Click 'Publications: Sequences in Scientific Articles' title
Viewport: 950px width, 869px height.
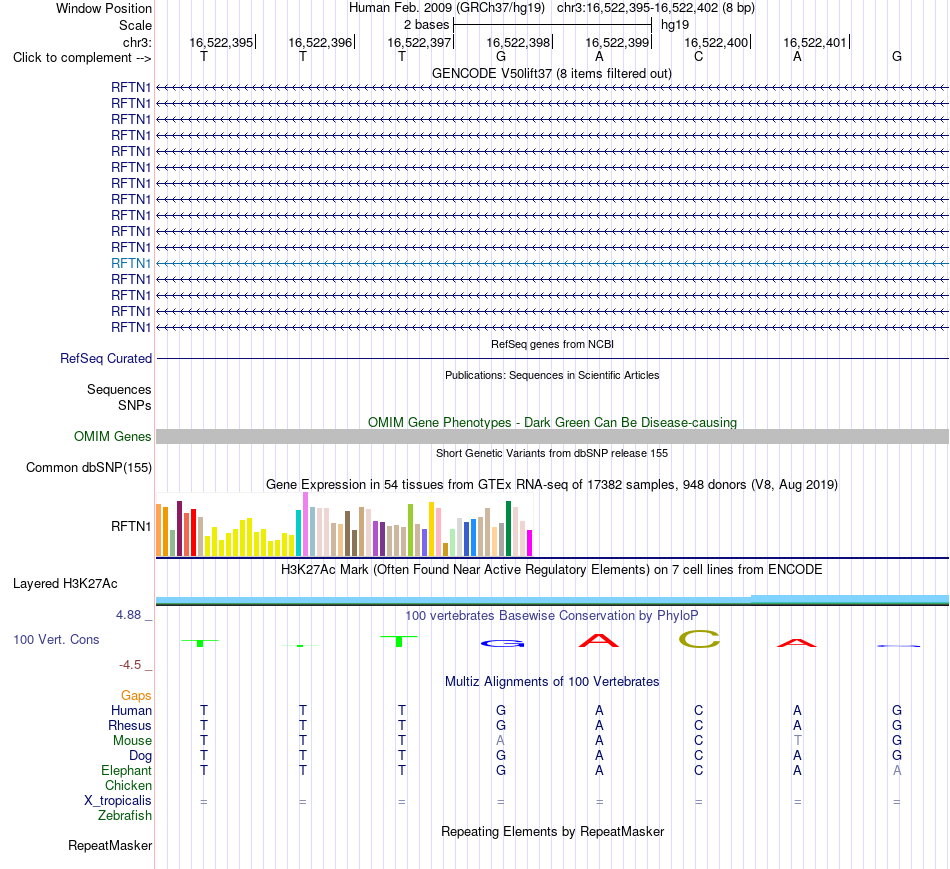(x=552, y=375)
